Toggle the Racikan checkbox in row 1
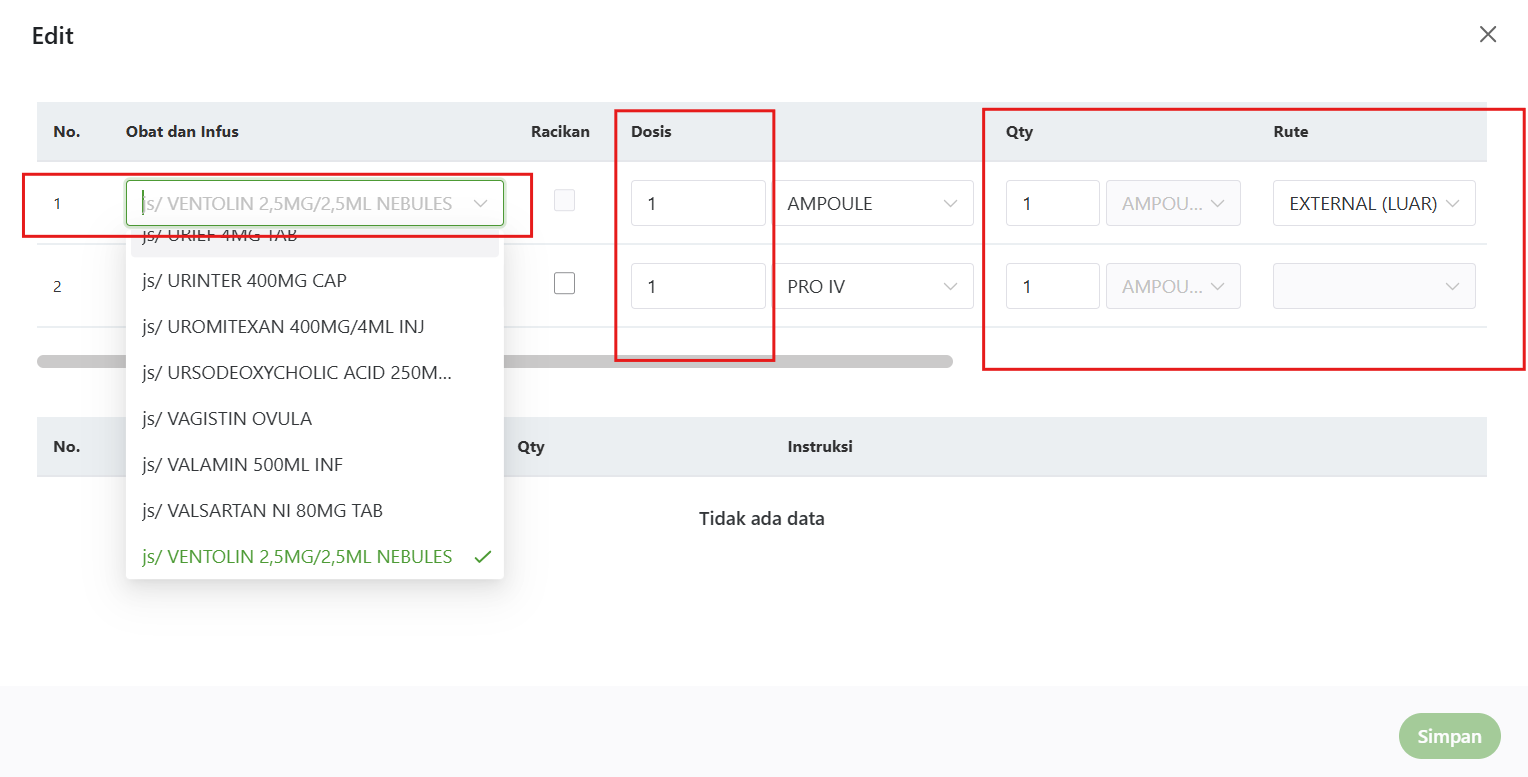The width and height of the screenshot is (1528, 777). [x=565, y=201]
